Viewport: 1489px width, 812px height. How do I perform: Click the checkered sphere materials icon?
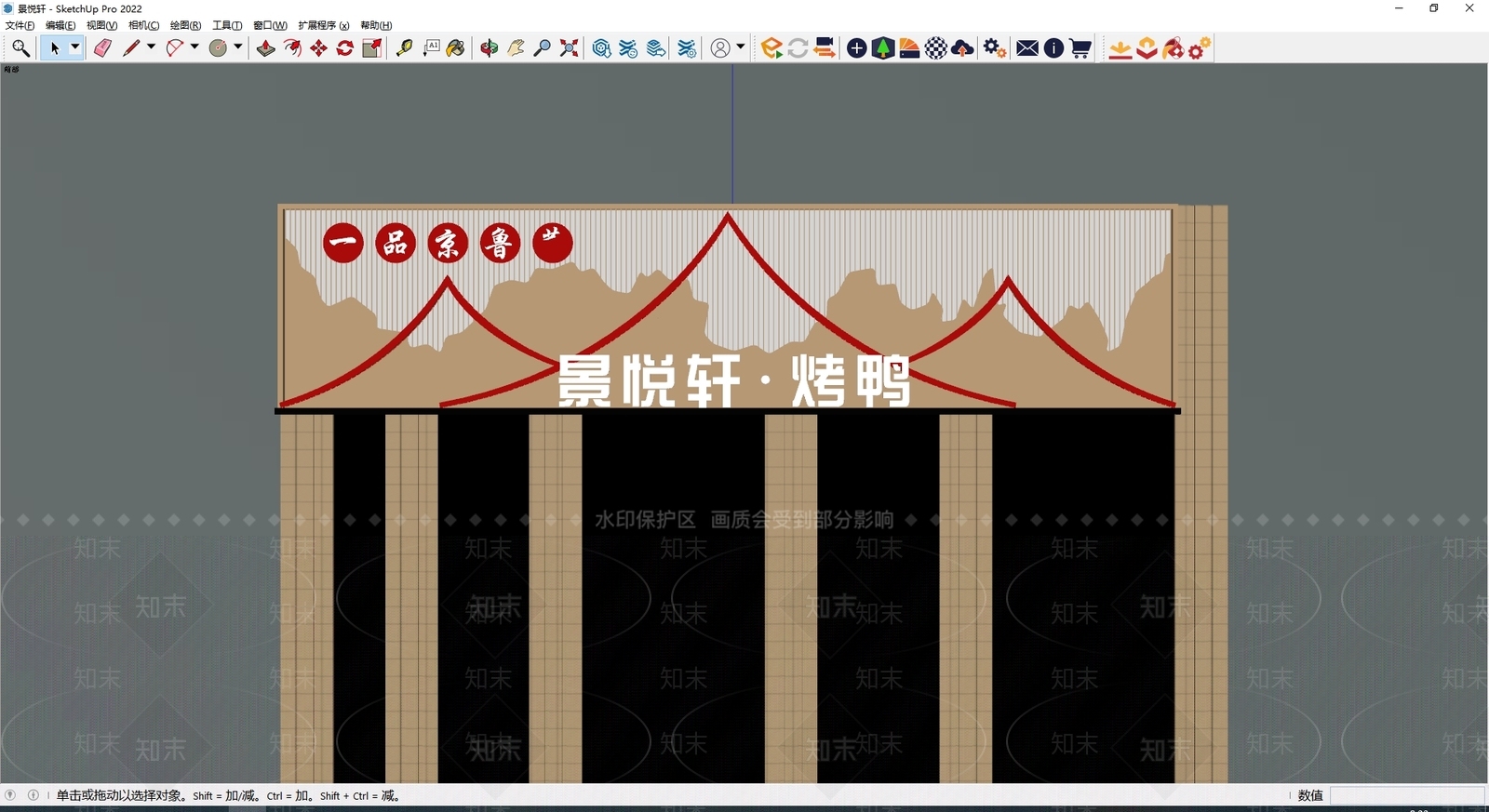tap(936, 48)
